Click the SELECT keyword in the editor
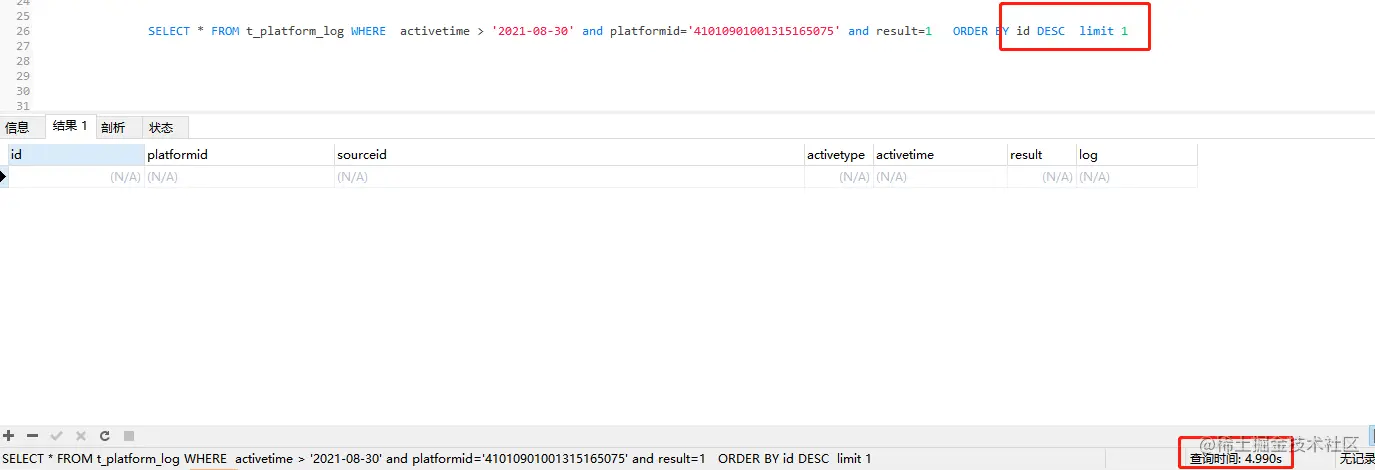Image resolution: width=1375 pixels, height=470 pixels. click(x=169, y=31)
